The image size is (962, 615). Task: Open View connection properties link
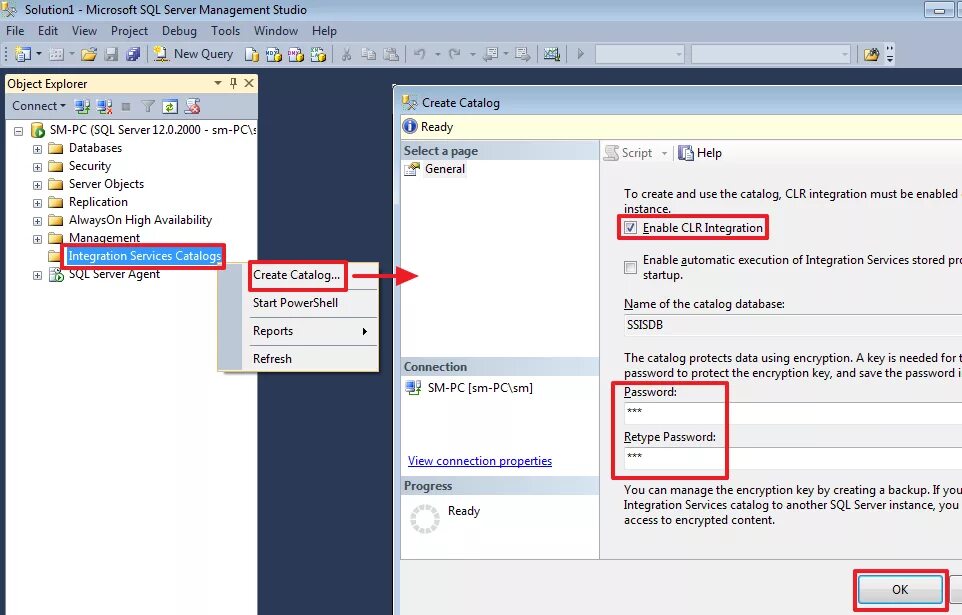[x=480, y=460]
